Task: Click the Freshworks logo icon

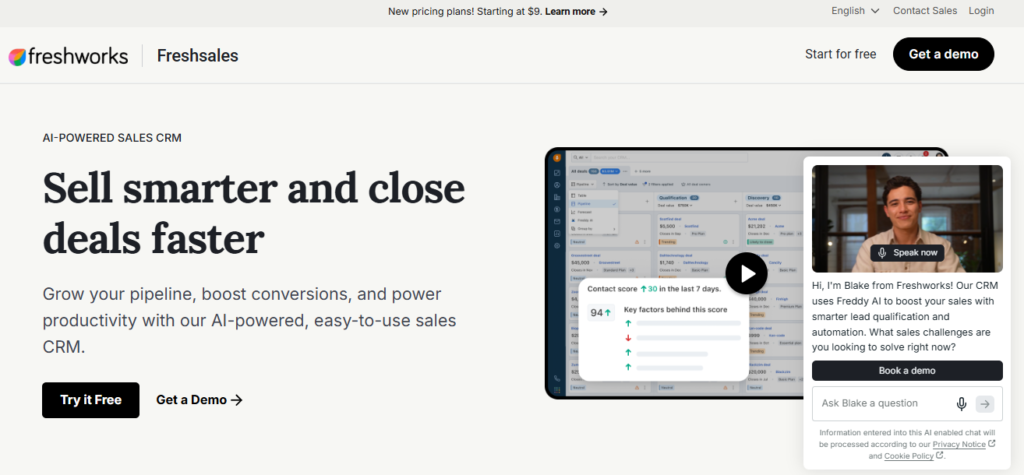Action: point(18,56)
